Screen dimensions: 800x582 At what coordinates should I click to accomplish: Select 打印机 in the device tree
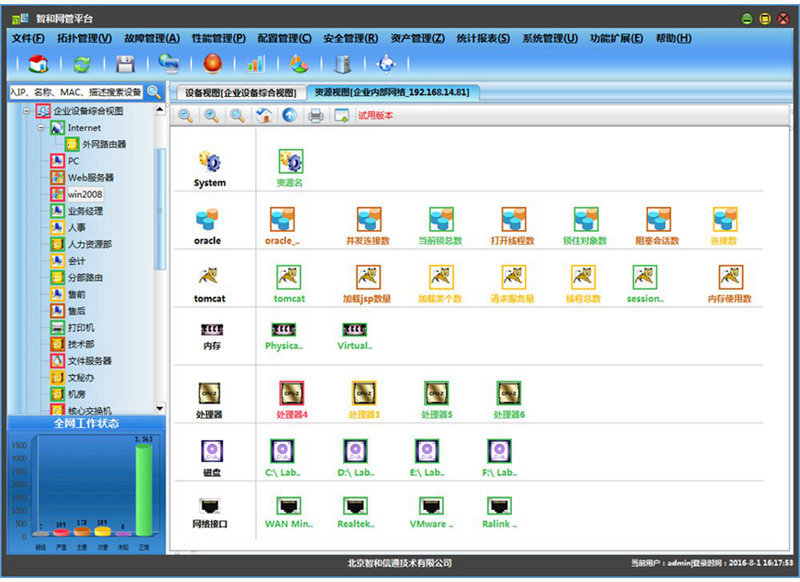point(81,327)
